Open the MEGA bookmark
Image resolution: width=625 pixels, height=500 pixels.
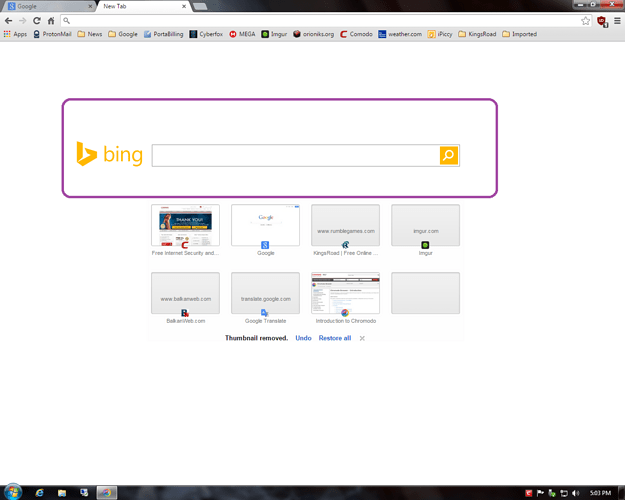242,34
